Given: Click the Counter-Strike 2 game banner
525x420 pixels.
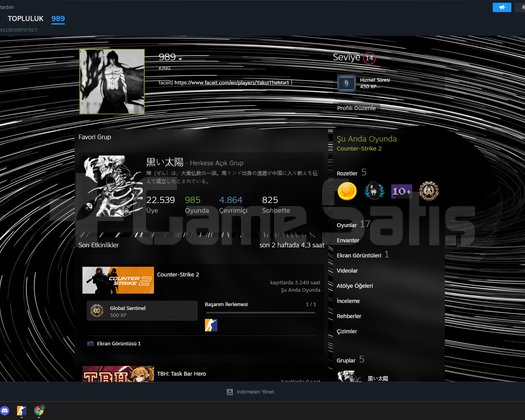Looking at the screenshot, I should click(x=118, y=280).
